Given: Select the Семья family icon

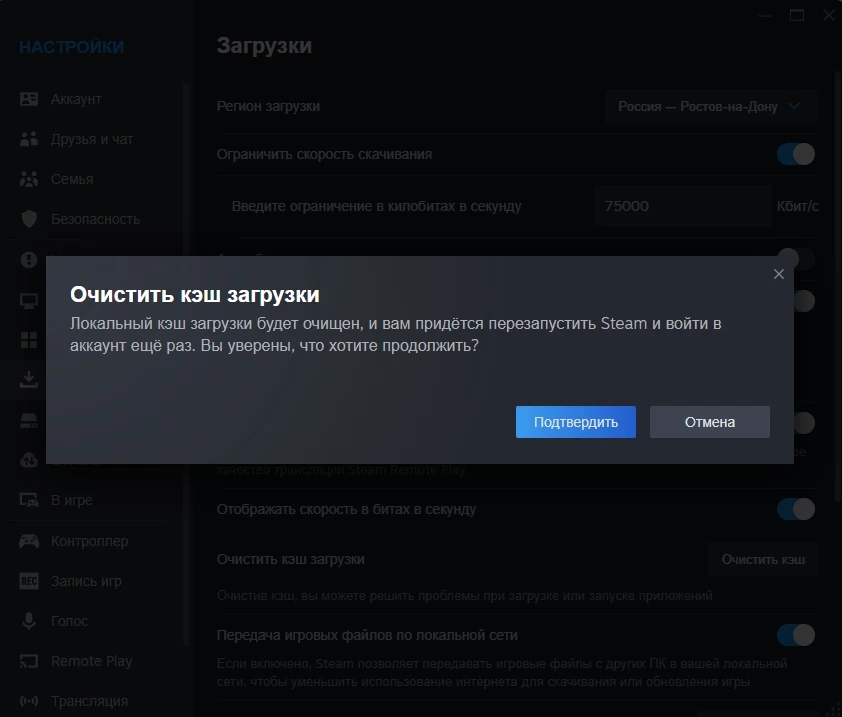Looking at the screenshot, I should coord(29,179).
